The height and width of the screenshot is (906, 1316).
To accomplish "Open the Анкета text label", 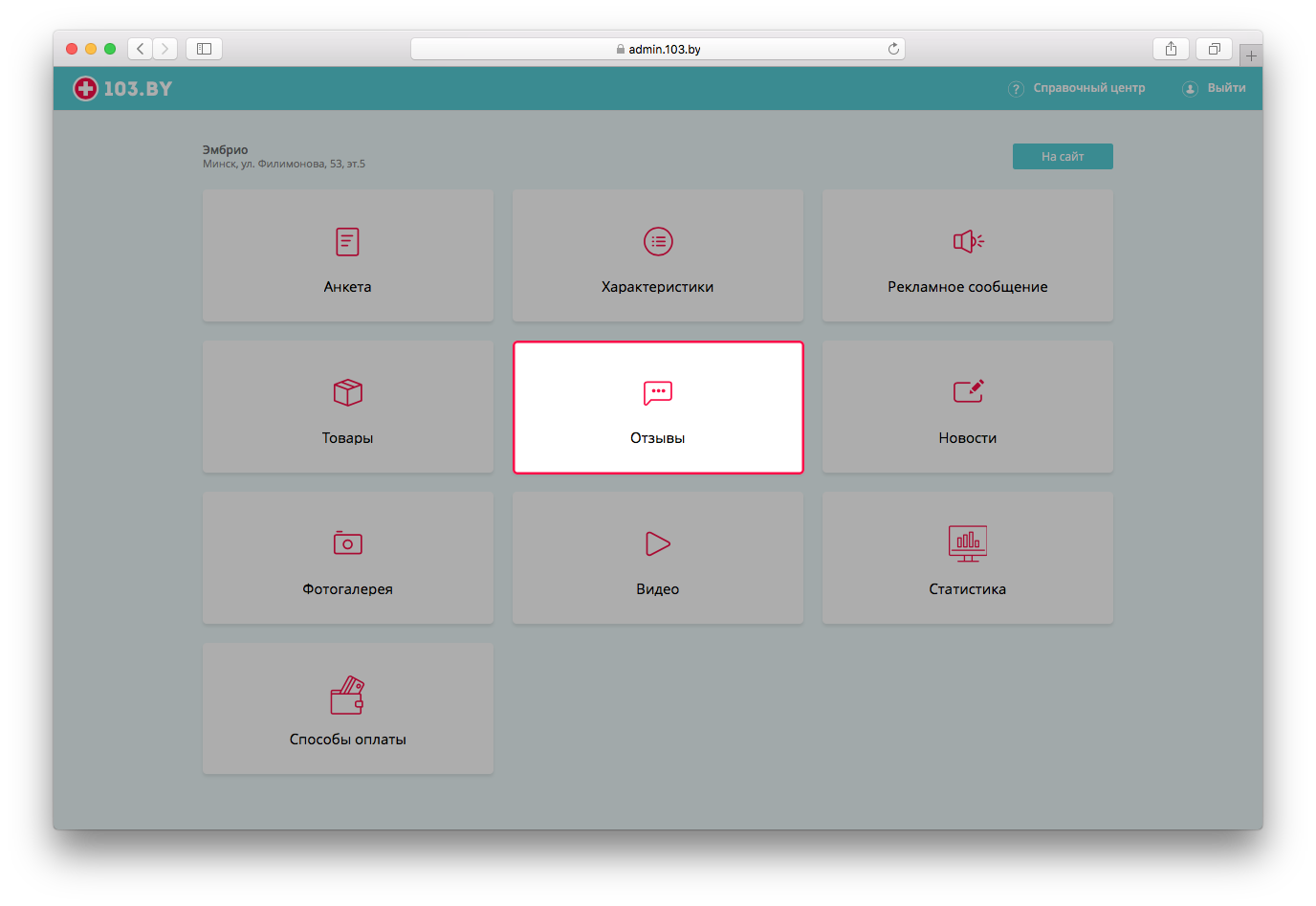I will tap(347, 287).
